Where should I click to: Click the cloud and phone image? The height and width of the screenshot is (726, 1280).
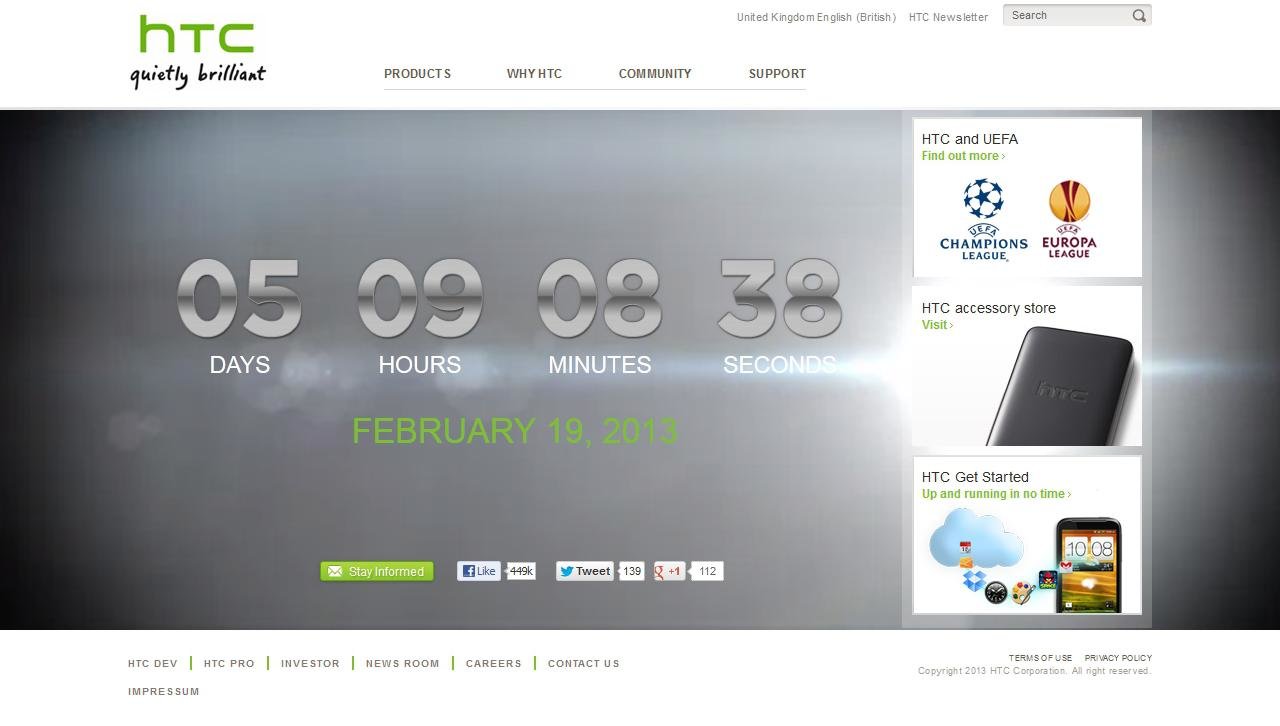point(1027,559)
